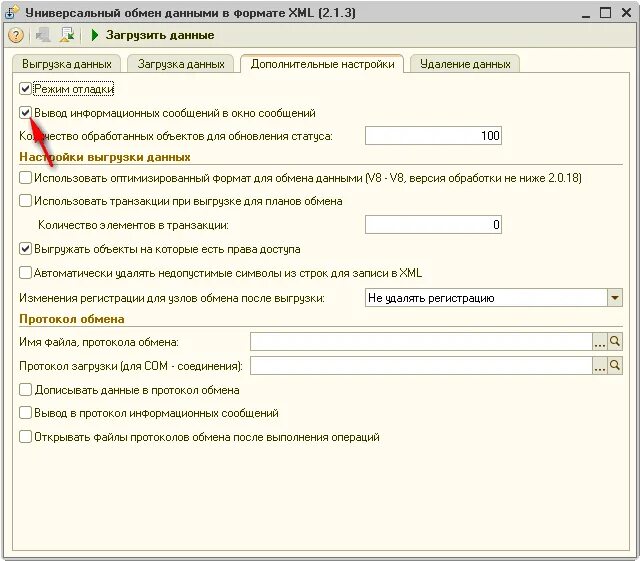This screenshot has width=640, height=561.
Task: Enable Открывать файлы протоколов обмена после выполнения
Action: (x=25, y=437)
